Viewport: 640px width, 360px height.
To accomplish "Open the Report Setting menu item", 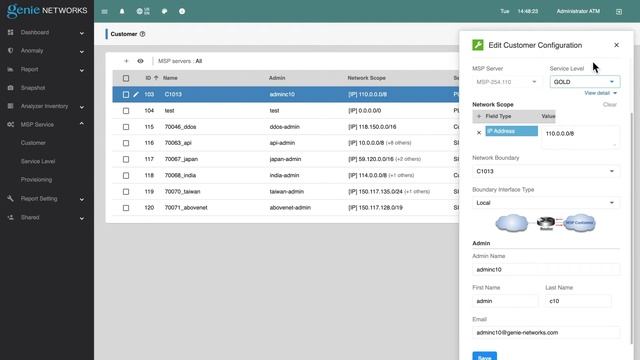I will point(39,198).
